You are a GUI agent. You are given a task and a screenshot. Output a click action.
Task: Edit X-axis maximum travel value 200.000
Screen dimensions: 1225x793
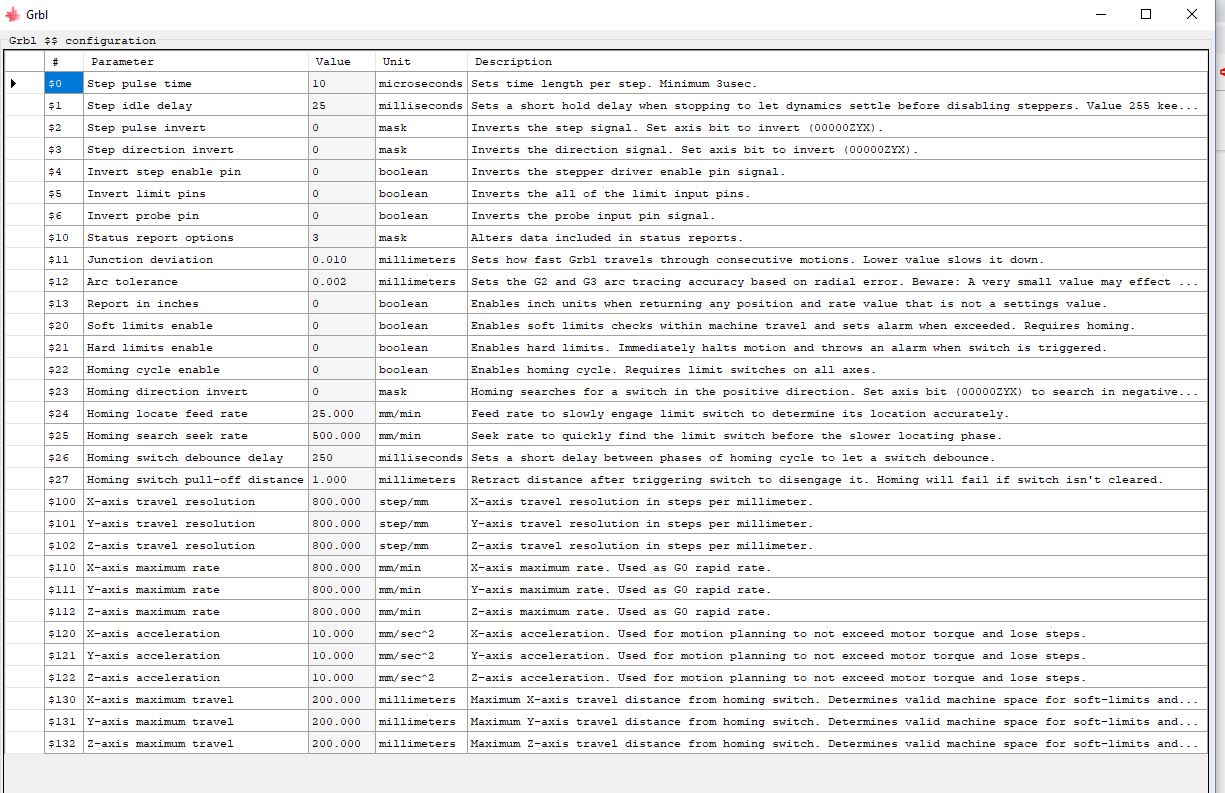342,700
